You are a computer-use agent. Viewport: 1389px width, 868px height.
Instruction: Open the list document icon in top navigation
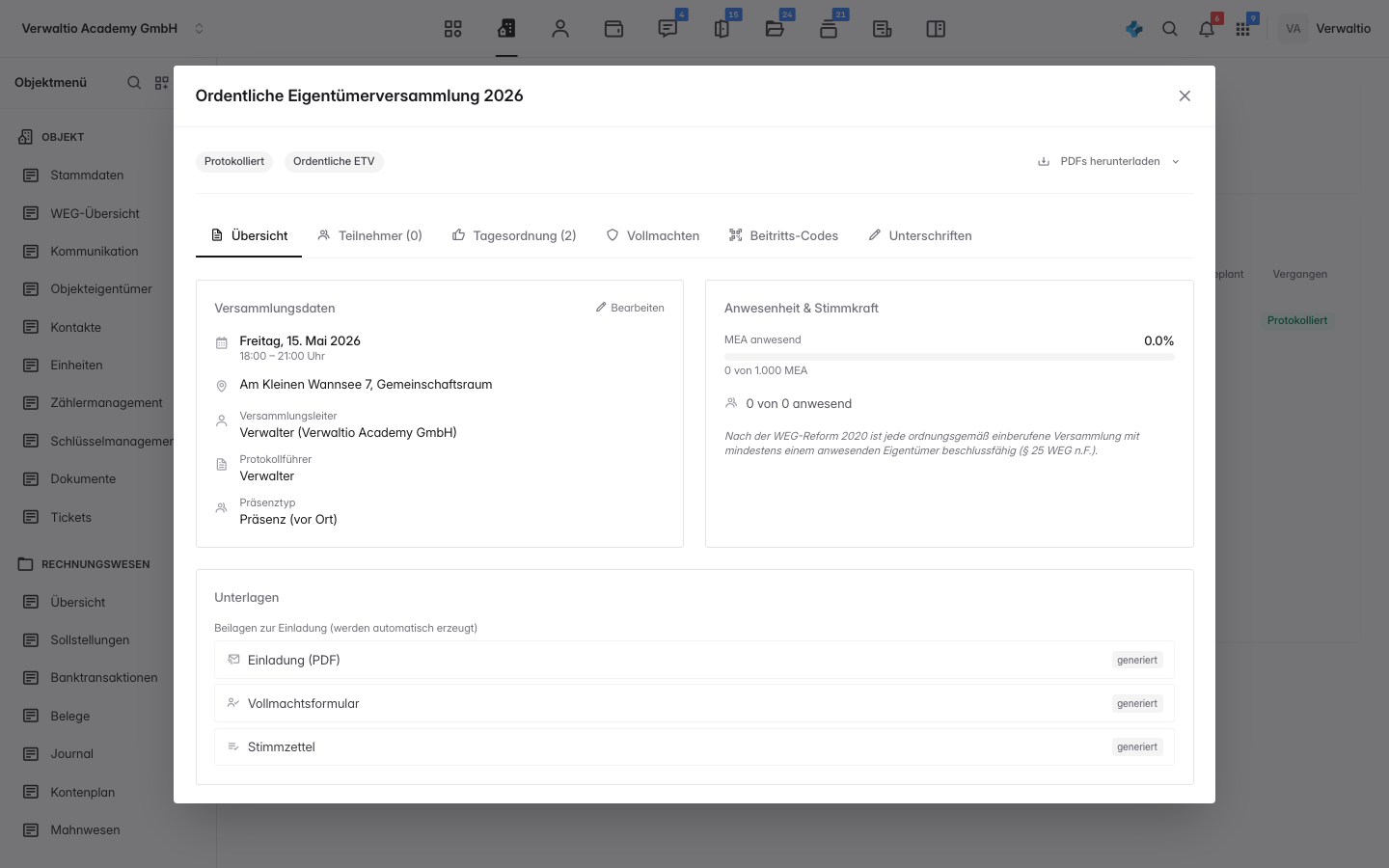click(882, 29)
